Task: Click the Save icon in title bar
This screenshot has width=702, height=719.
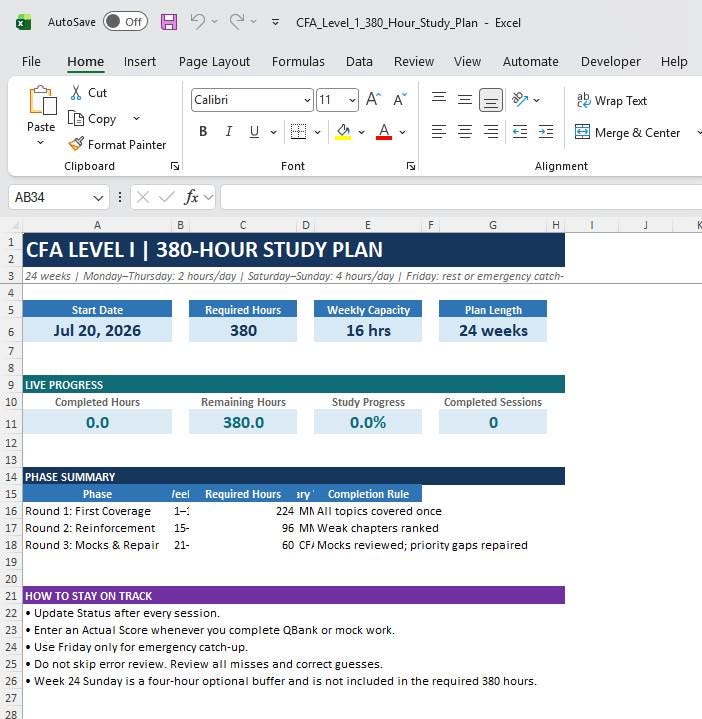Action: tap(169, 22)
